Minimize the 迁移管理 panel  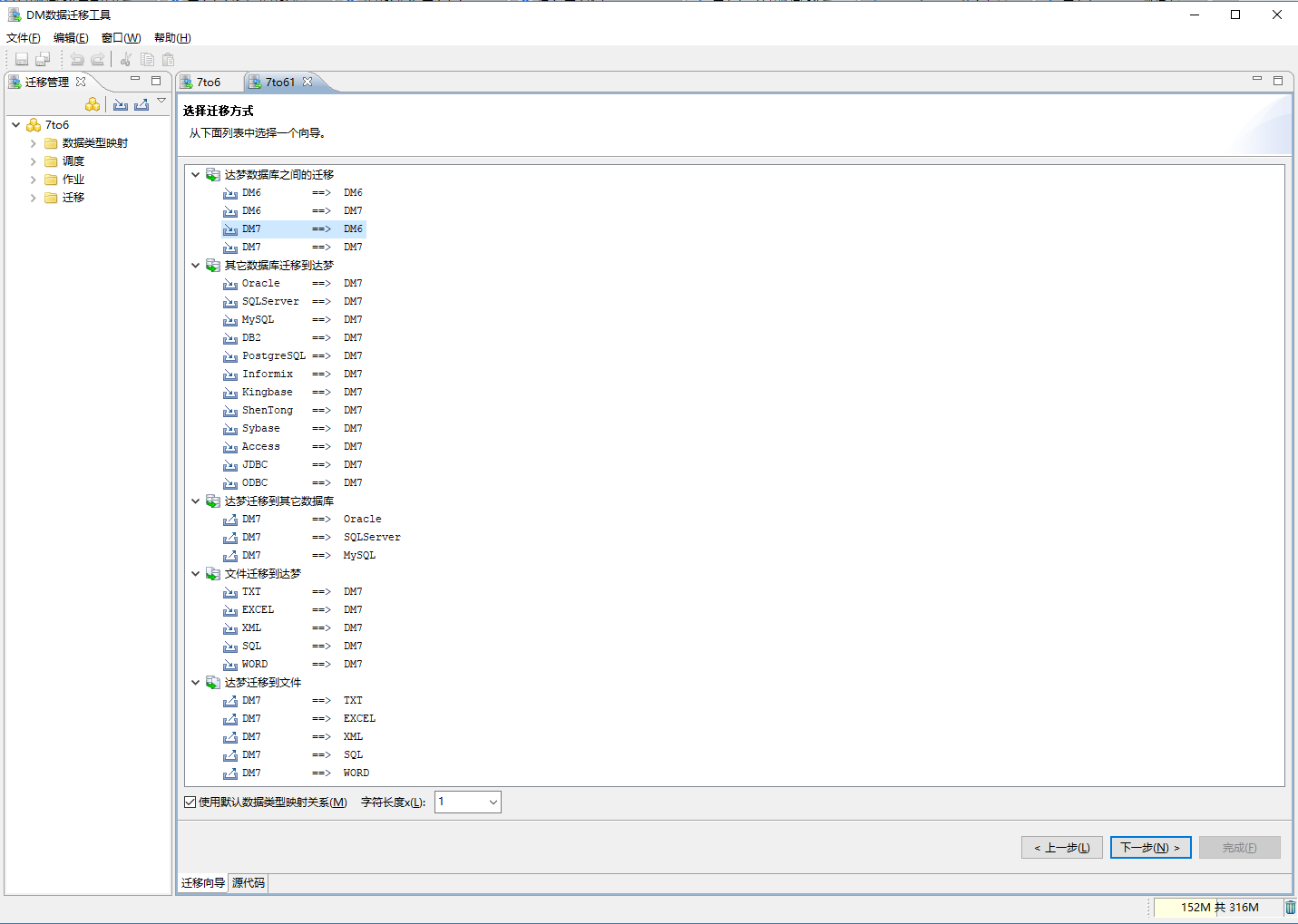135,80
